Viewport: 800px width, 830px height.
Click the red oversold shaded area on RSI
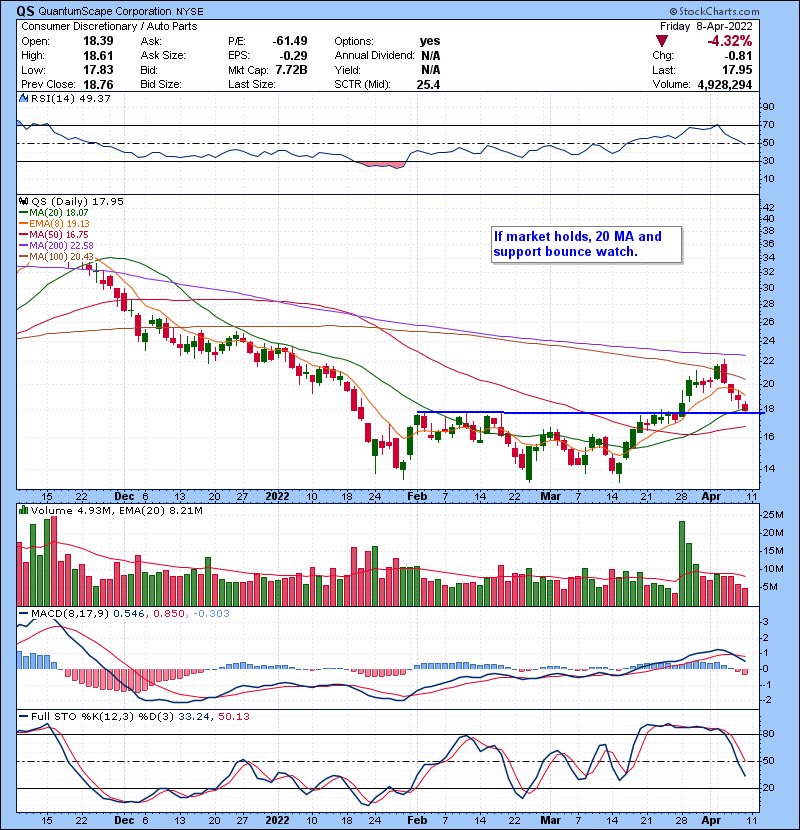tap(381, 164)
